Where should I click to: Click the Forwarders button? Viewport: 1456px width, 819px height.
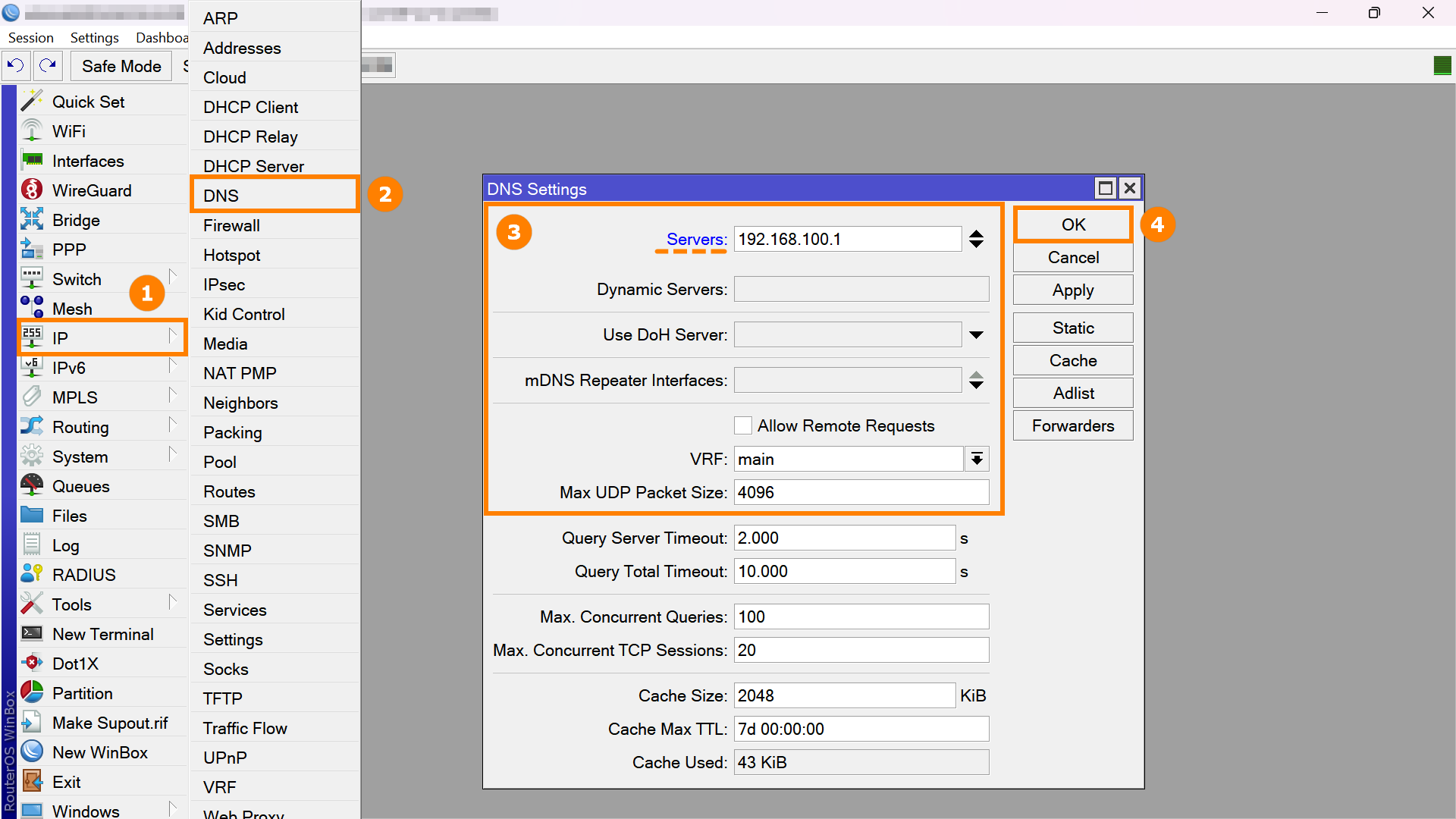[1073, 426]
